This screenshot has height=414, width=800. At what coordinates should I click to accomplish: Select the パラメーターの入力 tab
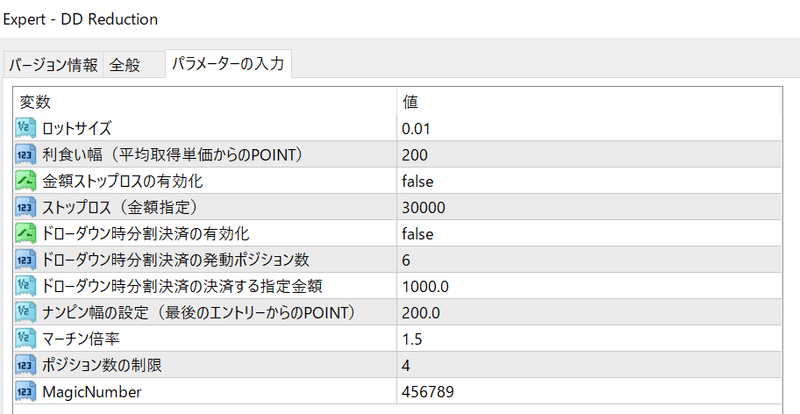(228, 64)
